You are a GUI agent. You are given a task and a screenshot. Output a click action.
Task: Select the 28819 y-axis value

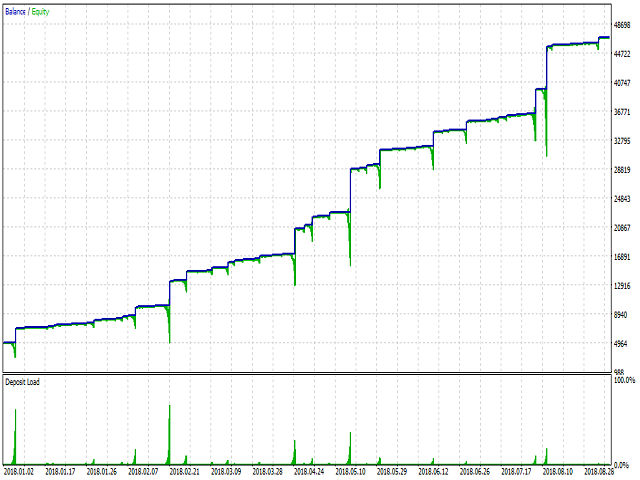(x=622, y=170)
